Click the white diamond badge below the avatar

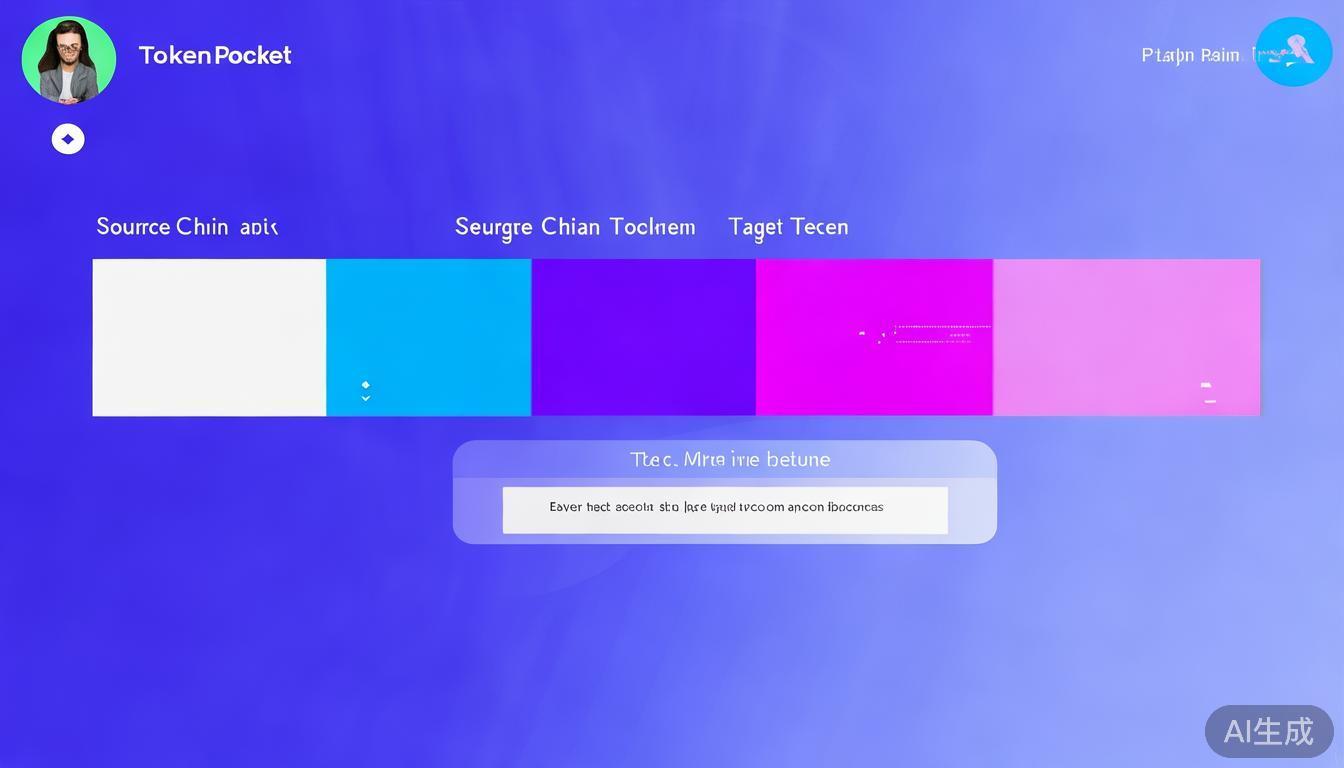point(68,139)
